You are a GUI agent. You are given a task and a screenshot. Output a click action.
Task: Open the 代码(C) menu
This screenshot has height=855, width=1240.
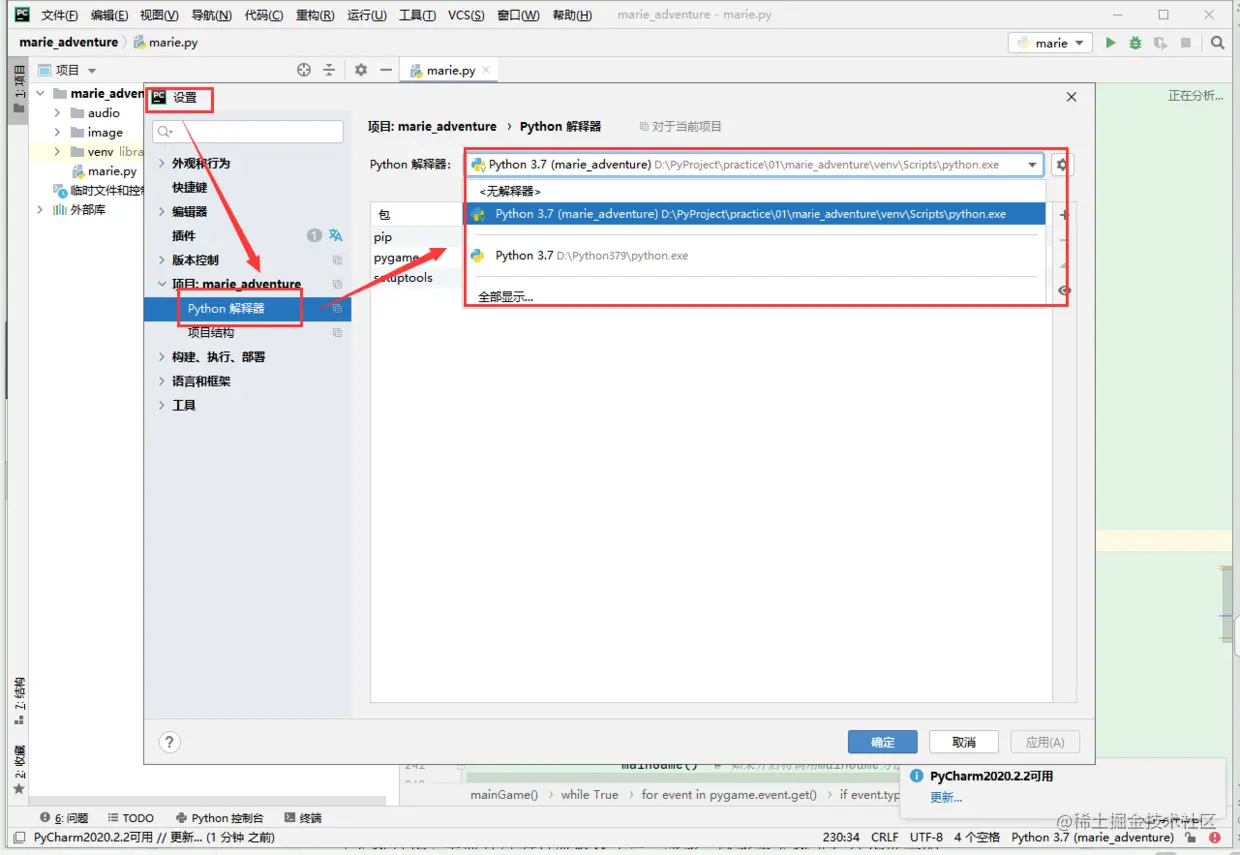pos(264,15)
